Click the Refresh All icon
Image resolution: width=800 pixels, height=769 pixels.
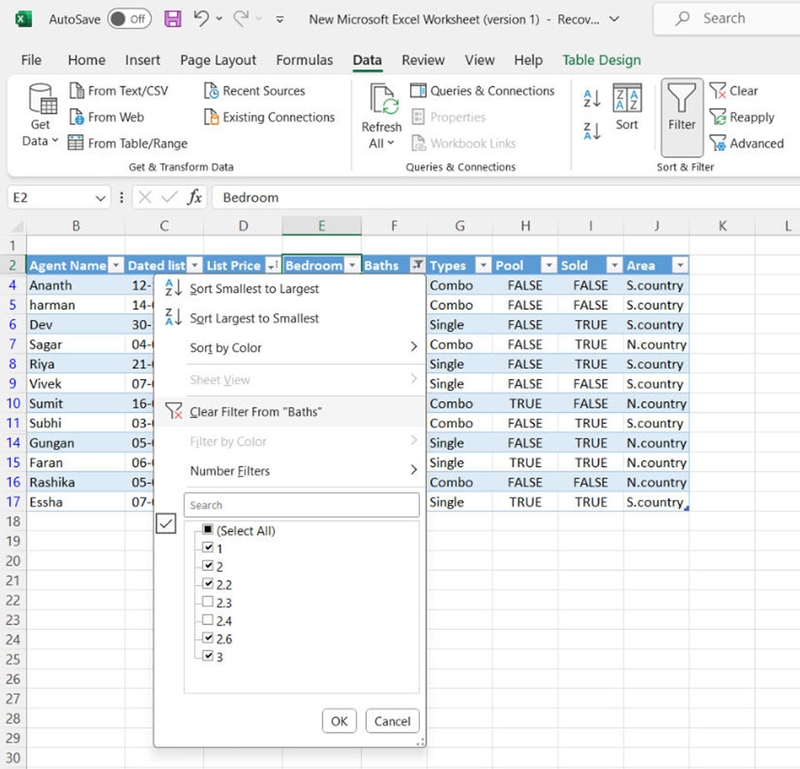382,100
